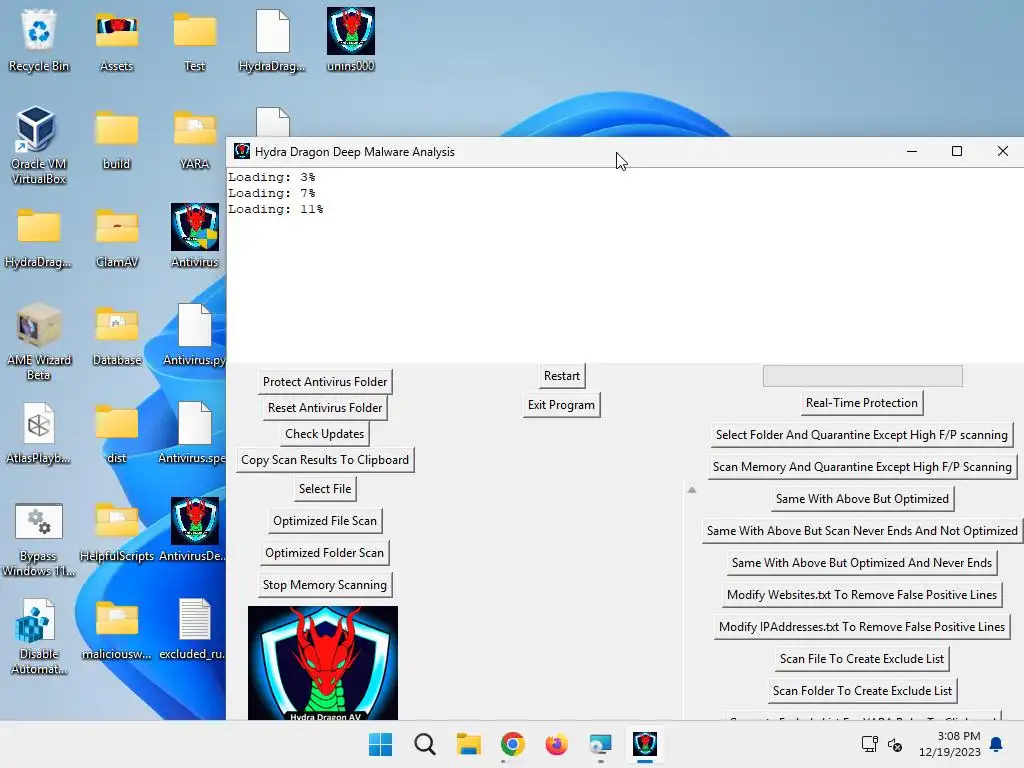Screen dimensions: 1024x768
Task: Click Protect Antivirus Folder button
Action: 325,381
